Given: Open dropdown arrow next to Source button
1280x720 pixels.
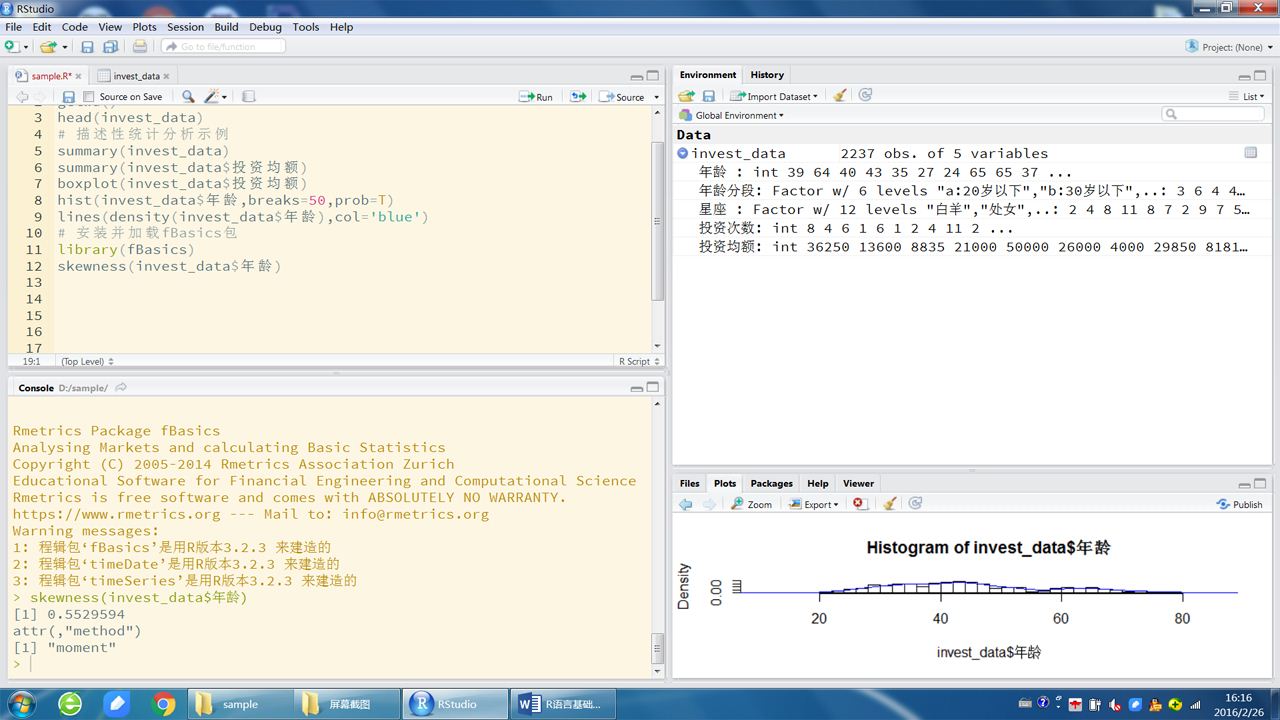Looking at the screenshot, I should pos(656,97).
